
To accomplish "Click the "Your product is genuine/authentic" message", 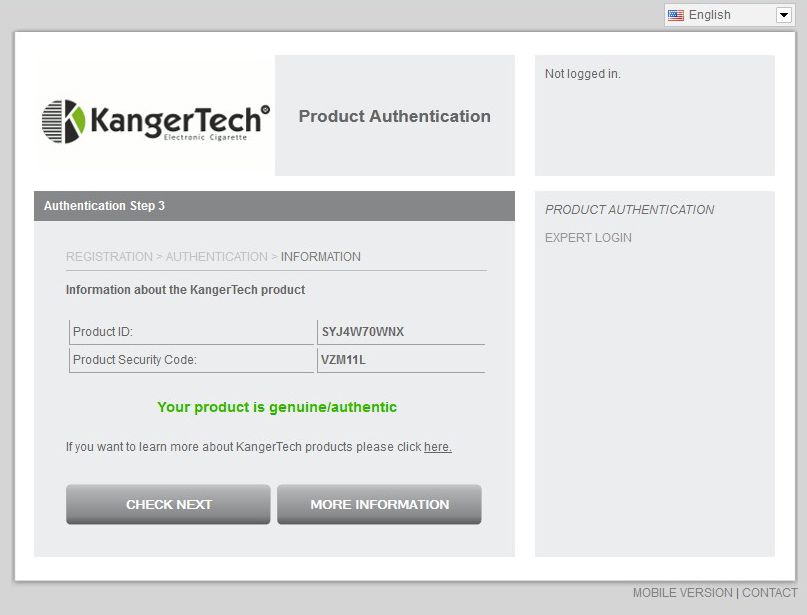I will click(x=277, y=407).
